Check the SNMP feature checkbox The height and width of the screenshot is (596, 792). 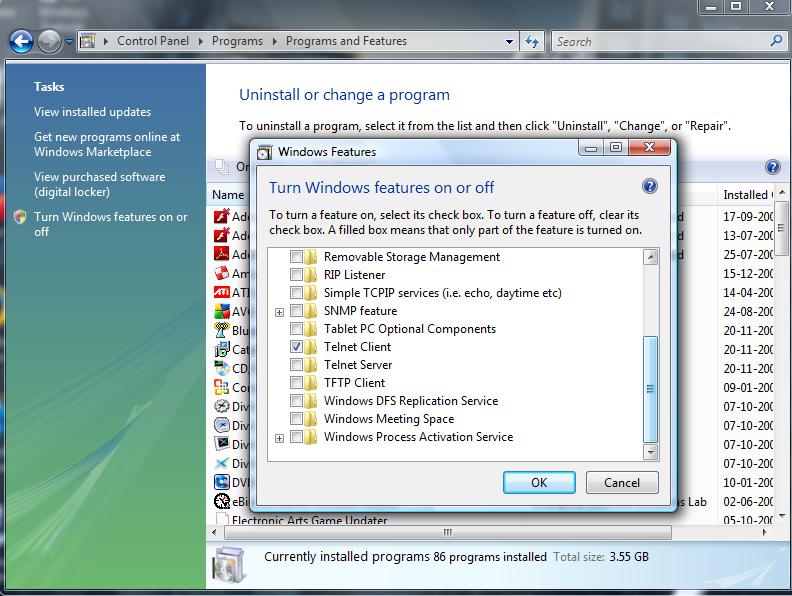pyautogui.click(x=296, y=311)
